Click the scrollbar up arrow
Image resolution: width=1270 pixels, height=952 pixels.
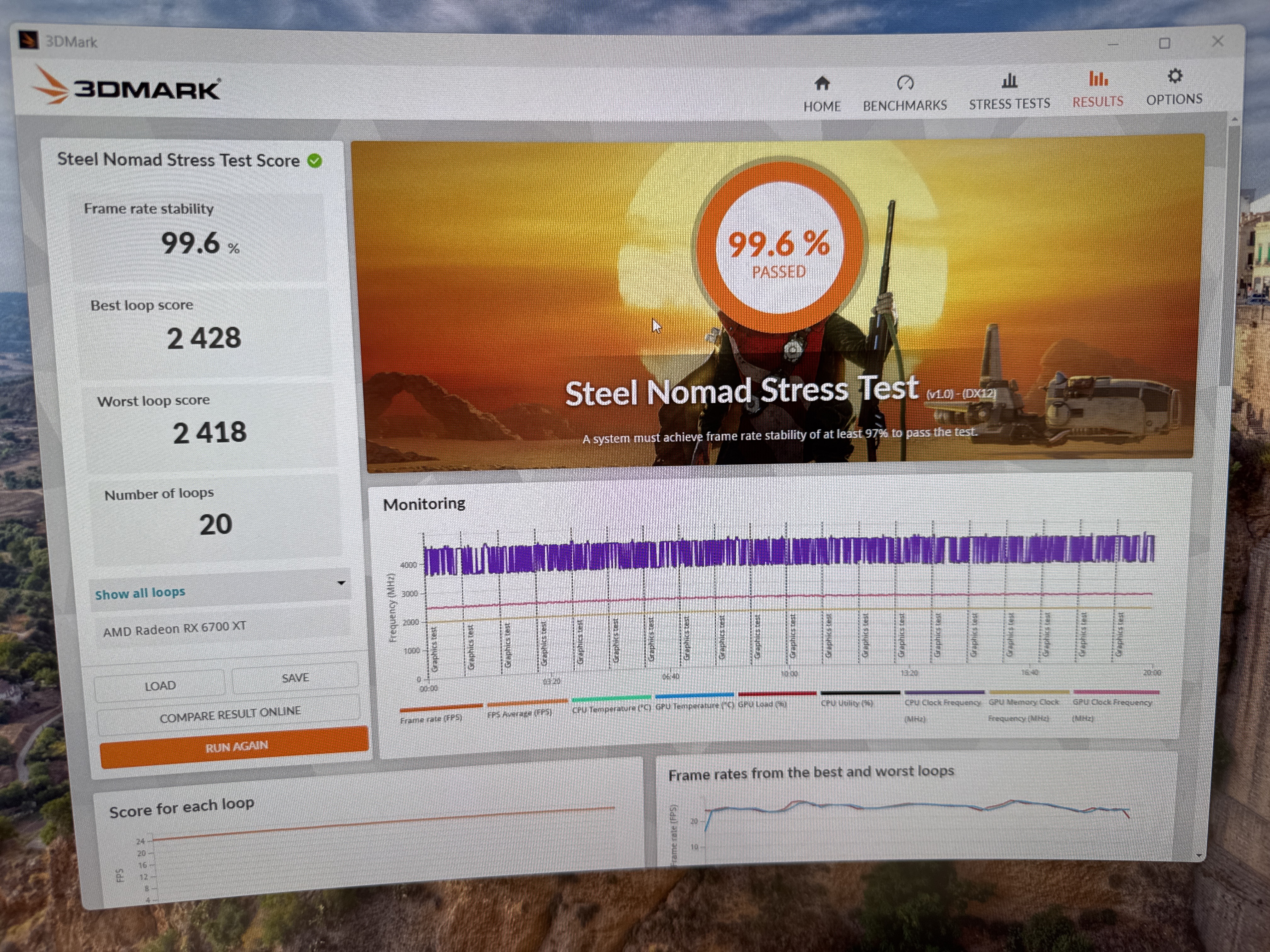[x=1234, y=119]
